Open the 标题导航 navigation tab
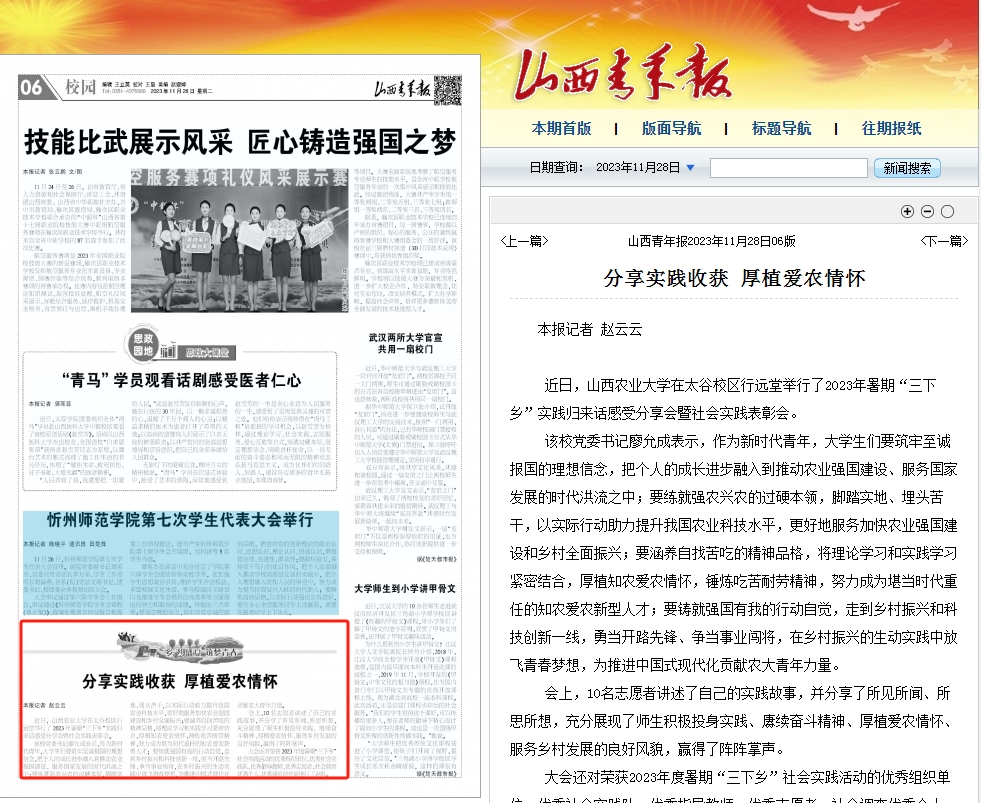This screenshot has height=803, width=981. point(781,128)
